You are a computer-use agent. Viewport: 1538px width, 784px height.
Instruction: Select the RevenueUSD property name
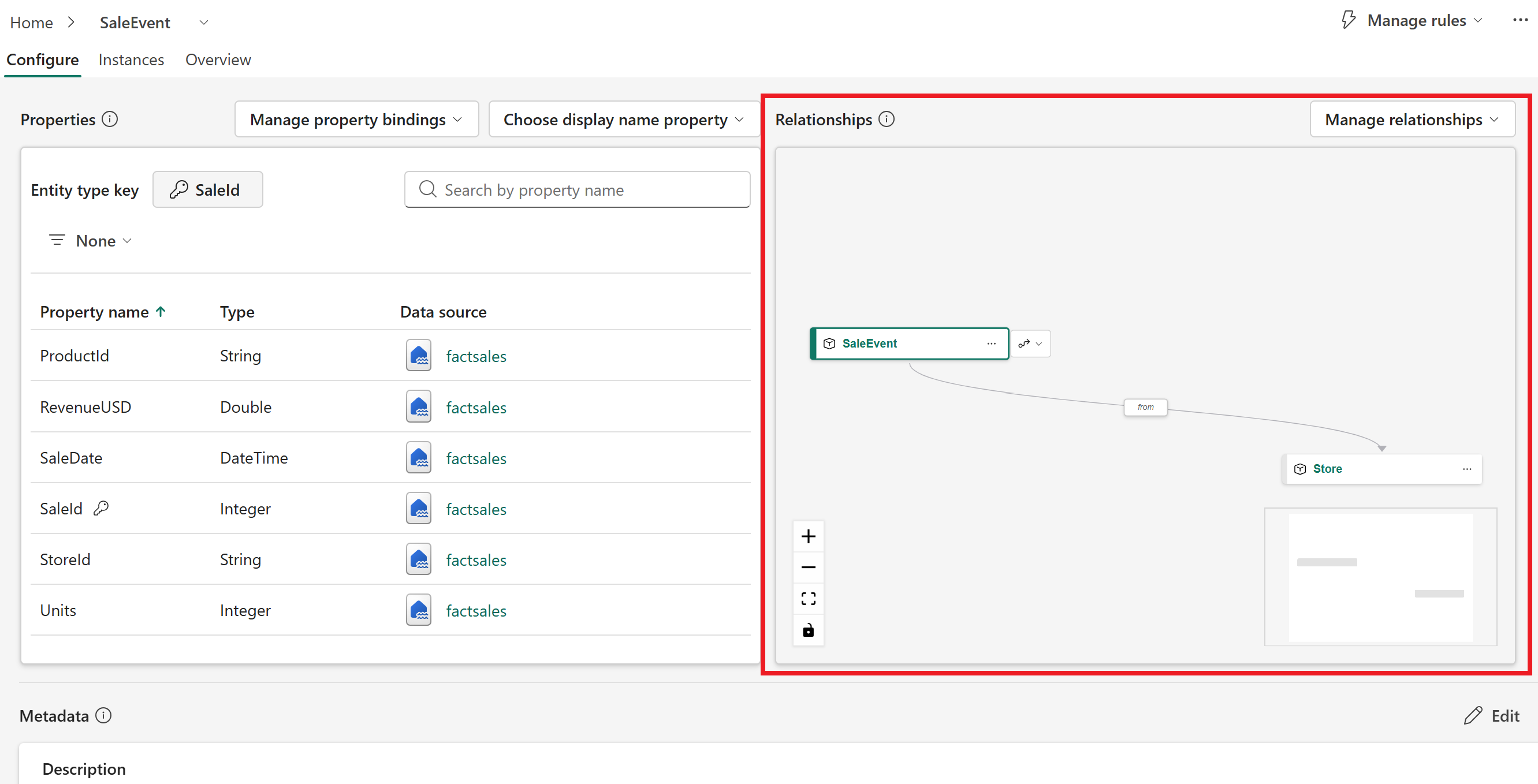coord(85,407)
